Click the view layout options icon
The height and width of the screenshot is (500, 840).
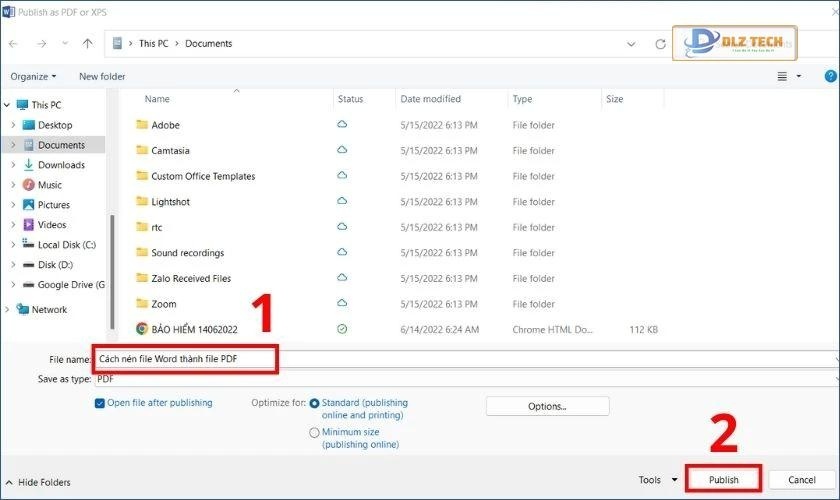tap(782, 76)
